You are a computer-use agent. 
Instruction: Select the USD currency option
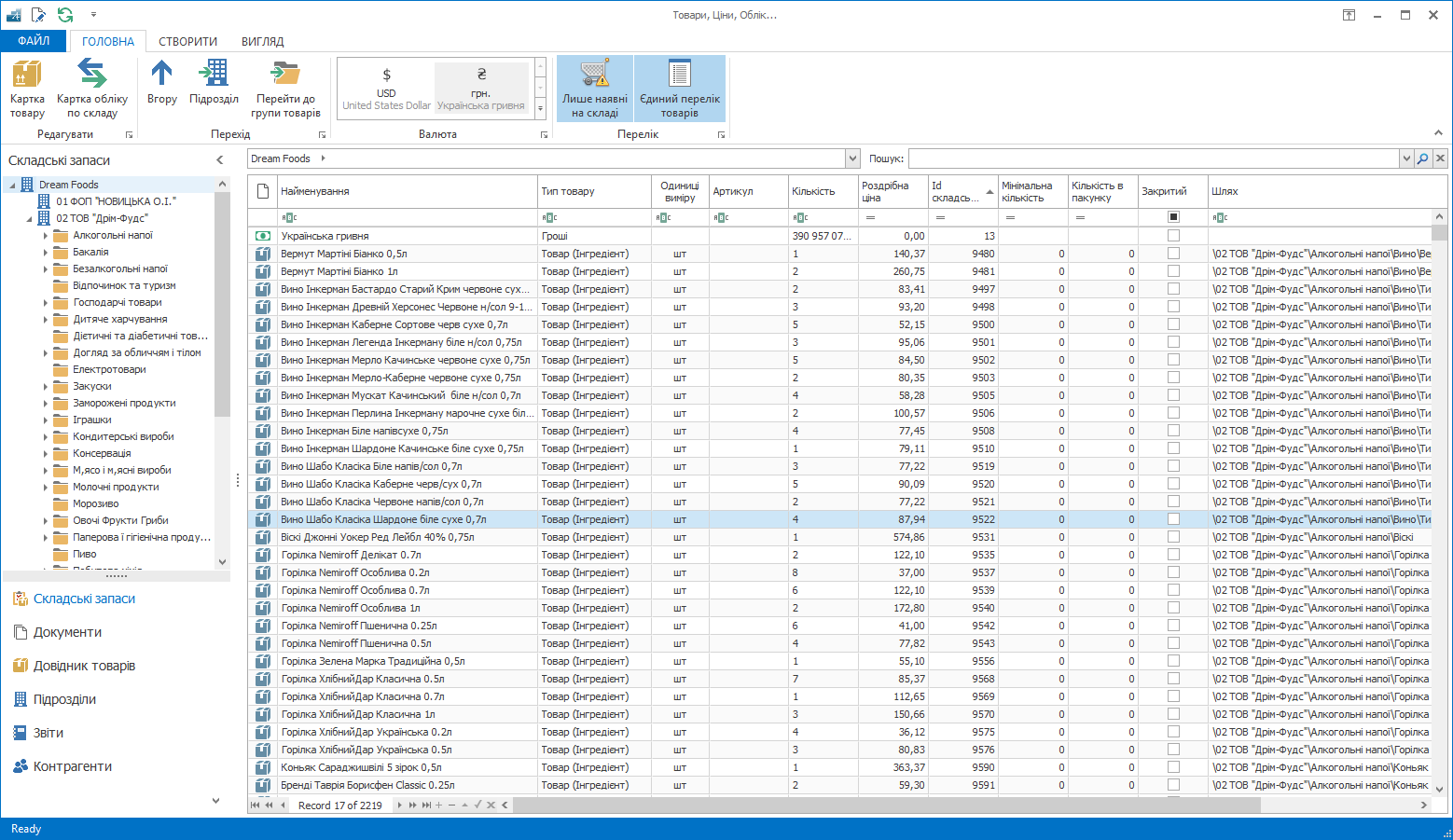point(386,88)
